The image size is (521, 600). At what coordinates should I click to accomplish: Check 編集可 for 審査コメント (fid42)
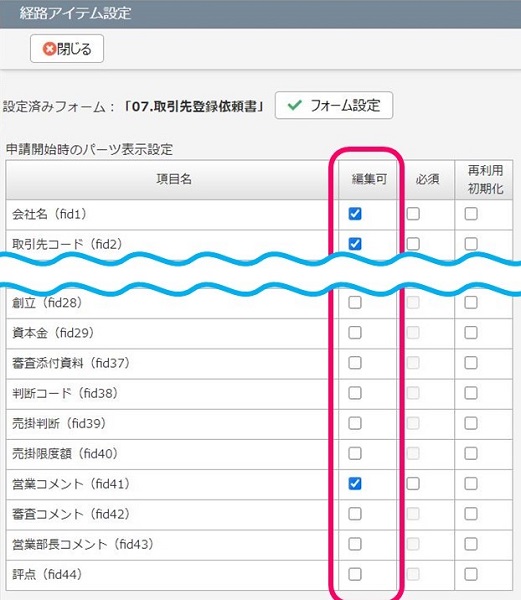pos(355,514)
